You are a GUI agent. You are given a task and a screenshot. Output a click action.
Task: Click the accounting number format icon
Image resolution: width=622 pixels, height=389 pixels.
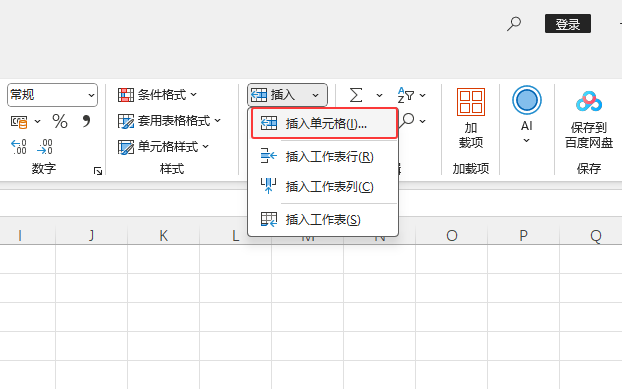click(19, 122)
